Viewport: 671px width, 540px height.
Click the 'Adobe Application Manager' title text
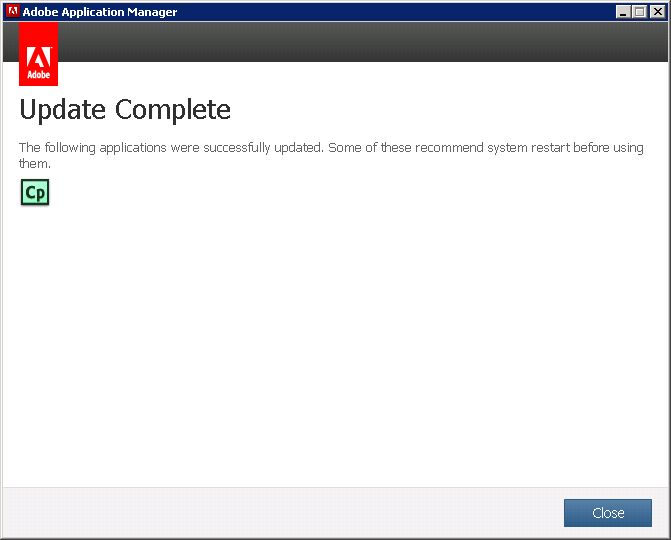(100, 12)
